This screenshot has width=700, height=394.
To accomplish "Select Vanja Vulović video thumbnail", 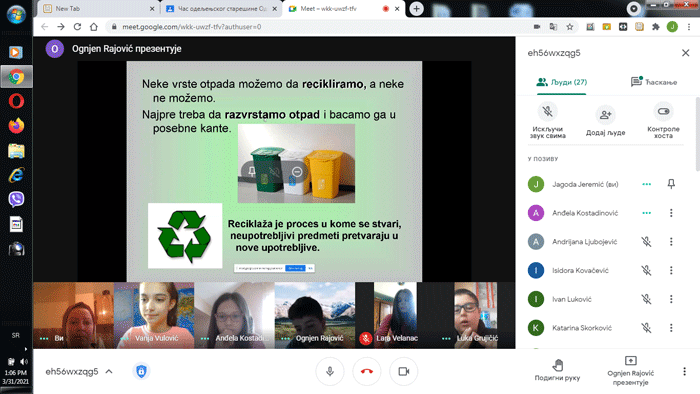I will click(x=154, y=315).
